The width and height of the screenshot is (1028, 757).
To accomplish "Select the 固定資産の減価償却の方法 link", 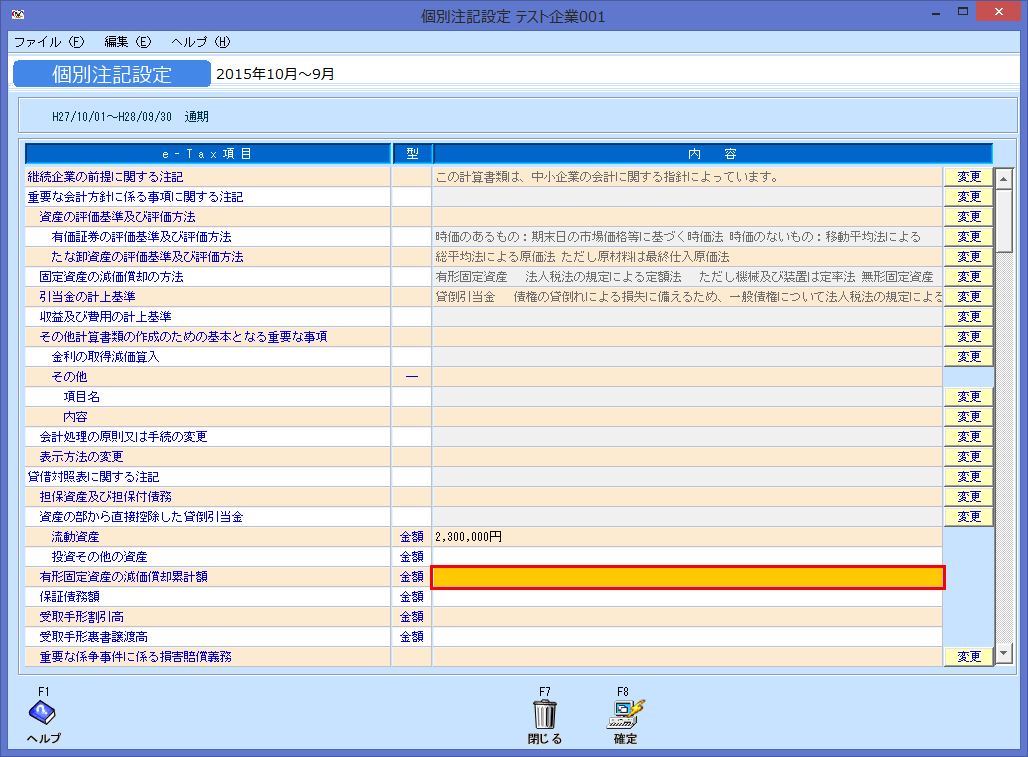I will point(112,276).
